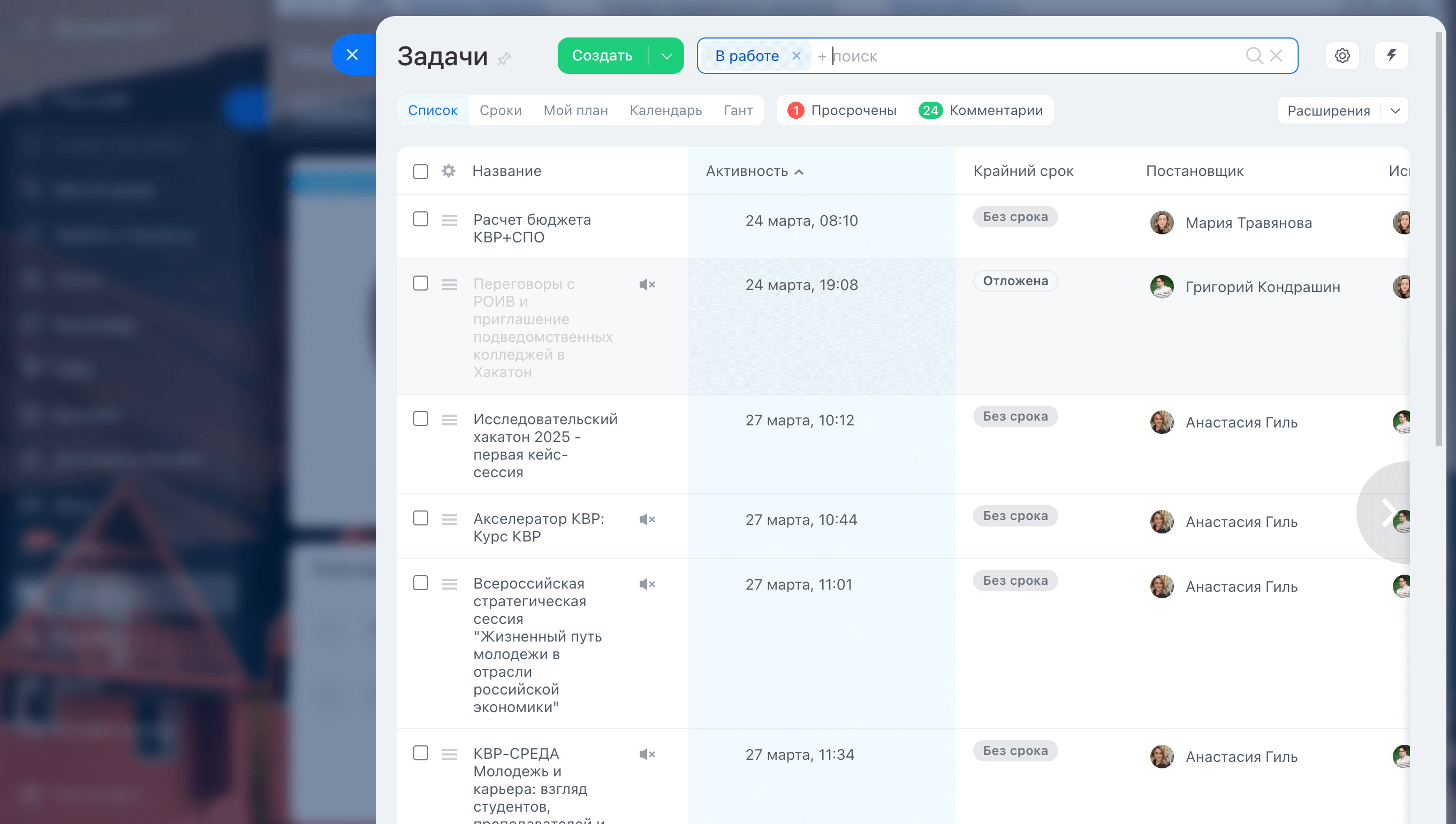Filter by Просрочены counter
The image size is (1456, 824).
[x=843, y=110]
